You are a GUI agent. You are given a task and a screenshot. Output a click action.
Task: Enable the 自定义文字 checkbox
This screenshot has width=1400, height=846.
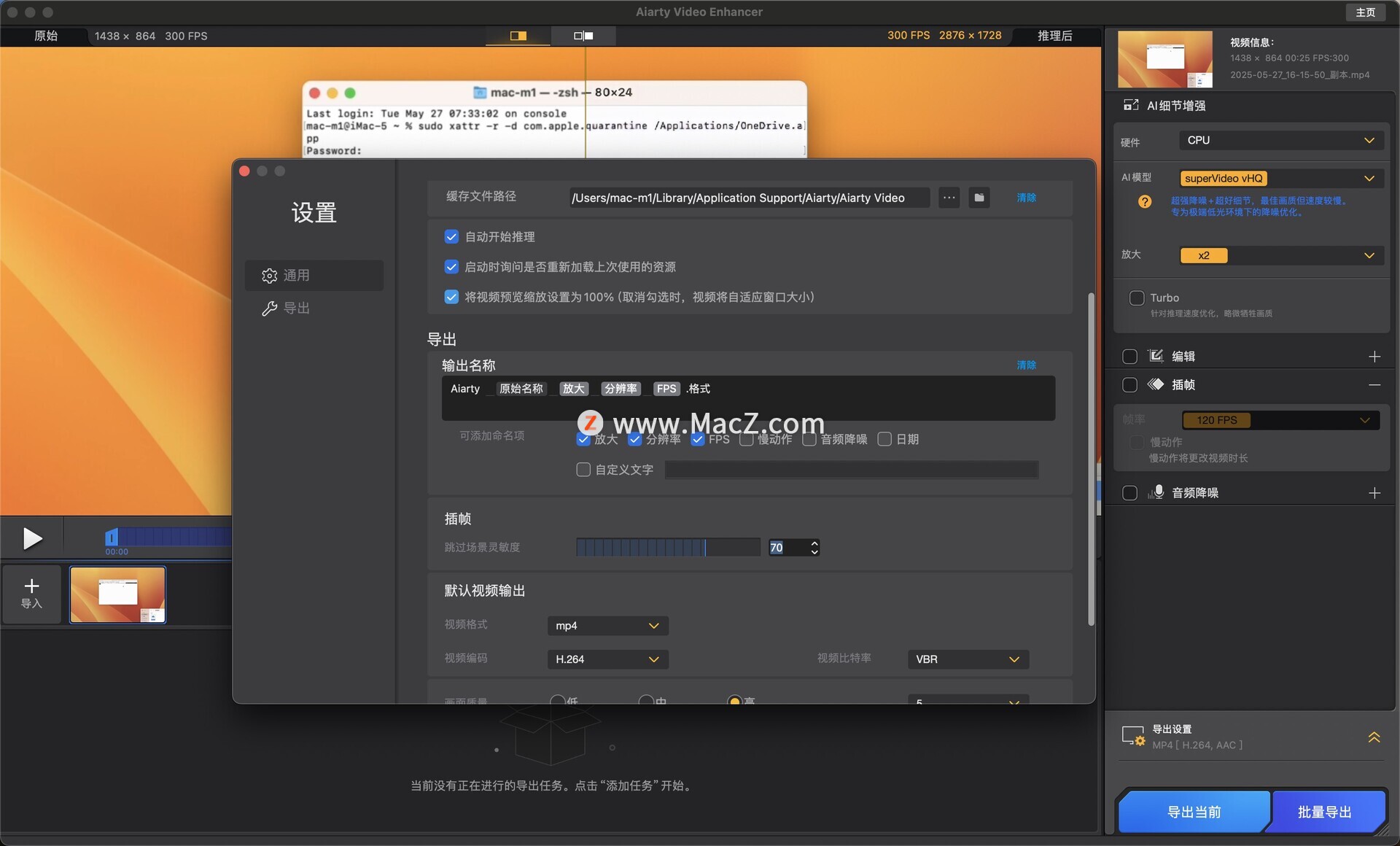coord(583,470)
